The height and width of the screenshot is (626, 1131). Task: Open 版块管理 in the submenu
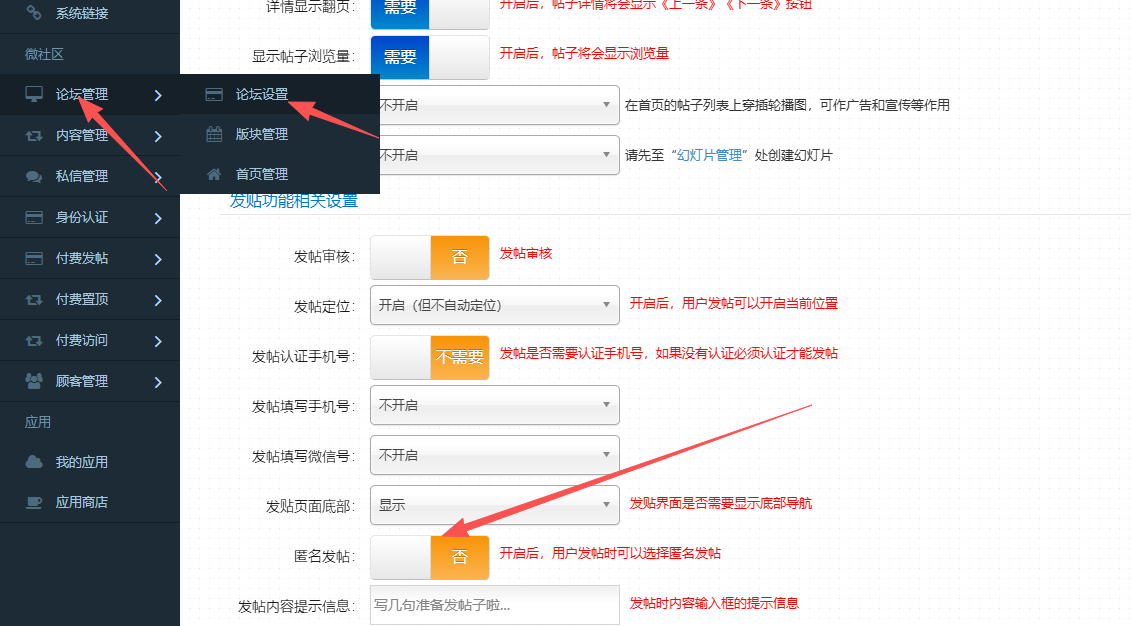[261, 134]
